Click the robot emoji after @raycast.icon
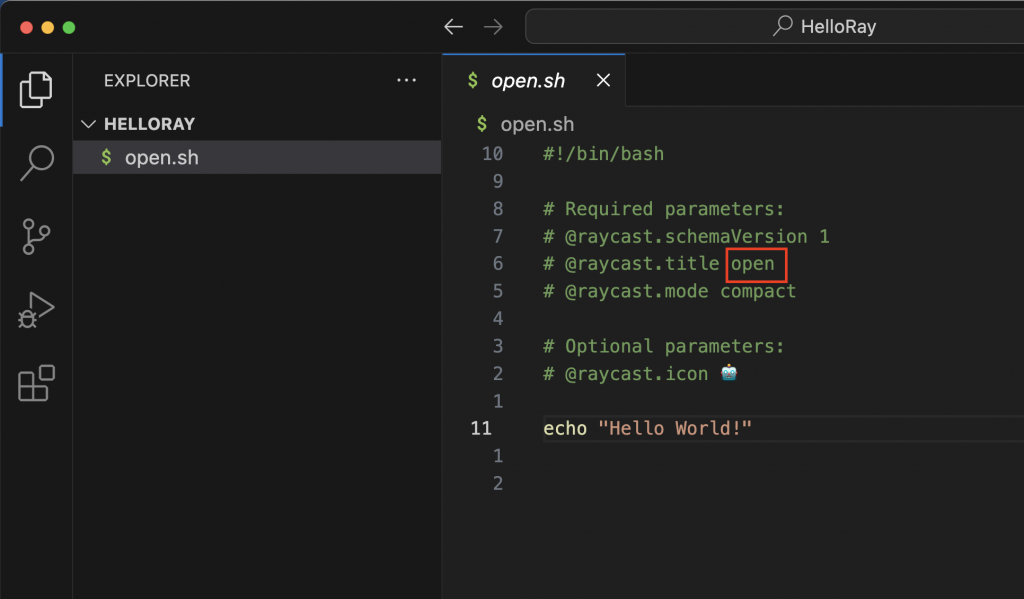Image resolution: width=1024 pixels, height=599 pixels. [x=729, y=373]
